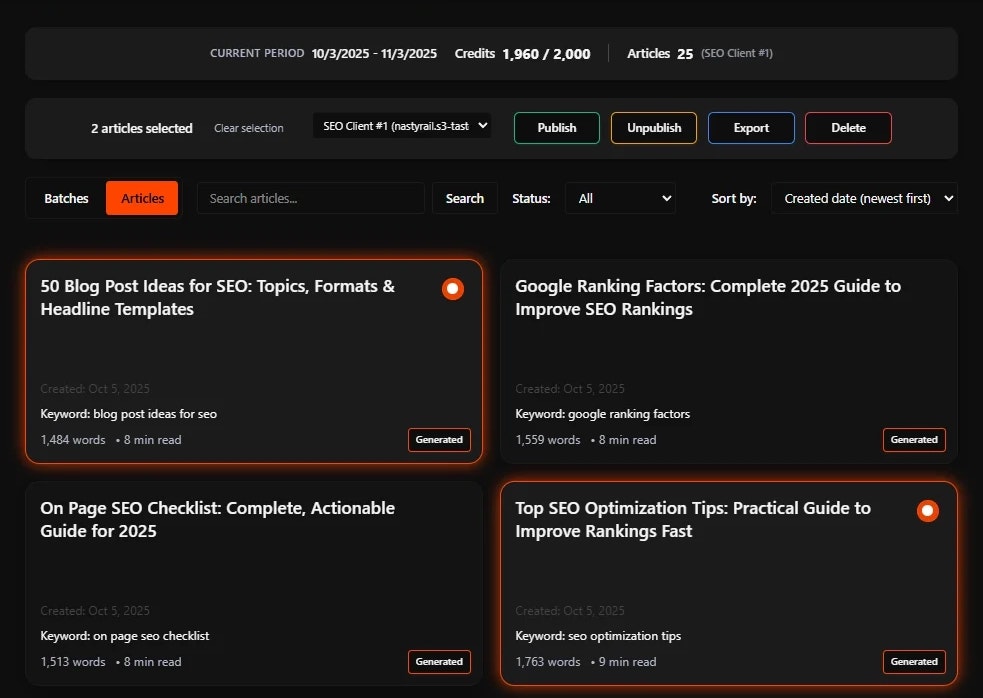Export the selected articles
Screen dimensions: 983x698
751,128
